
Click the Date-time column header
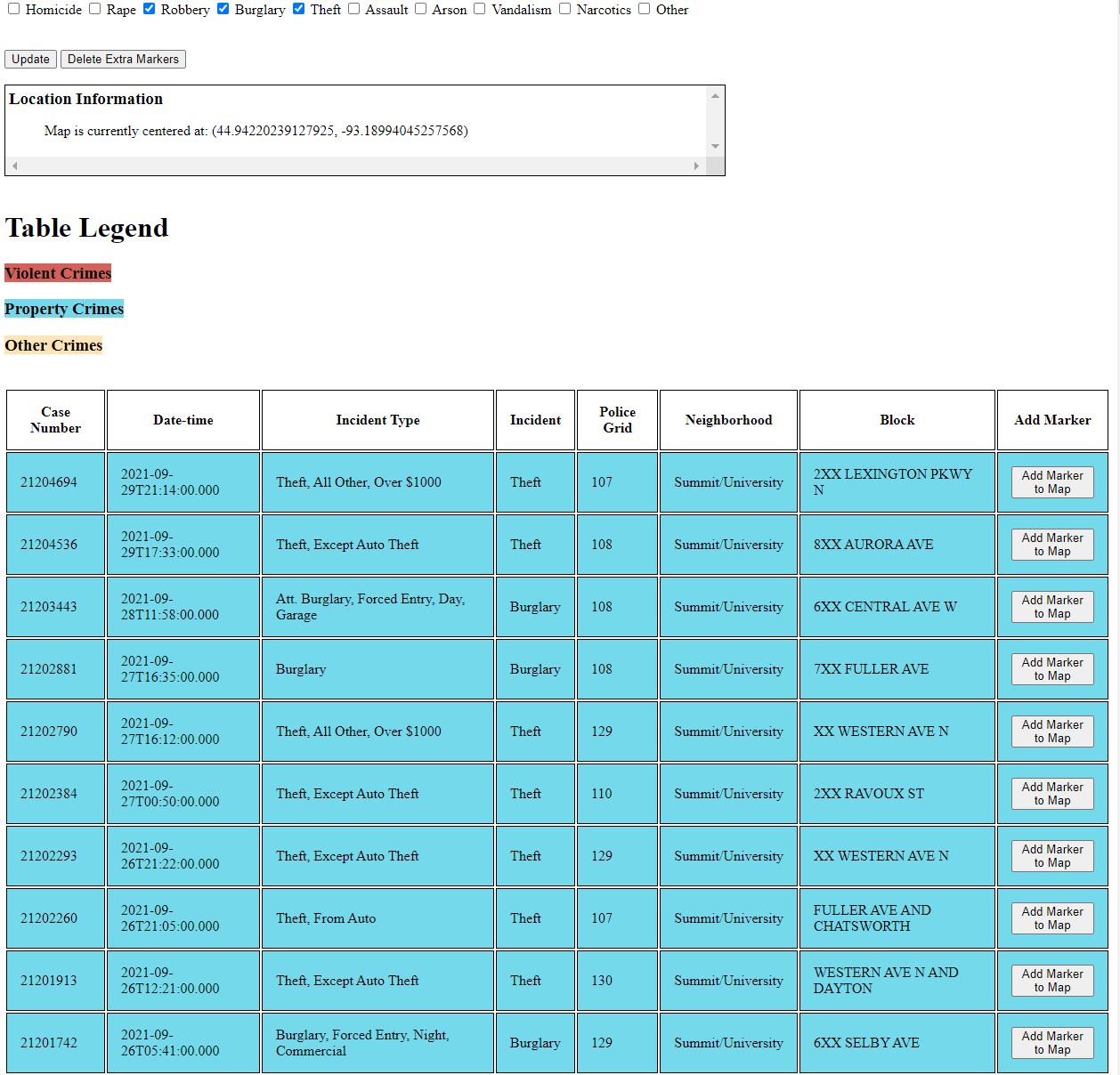(x=183, y=420)
